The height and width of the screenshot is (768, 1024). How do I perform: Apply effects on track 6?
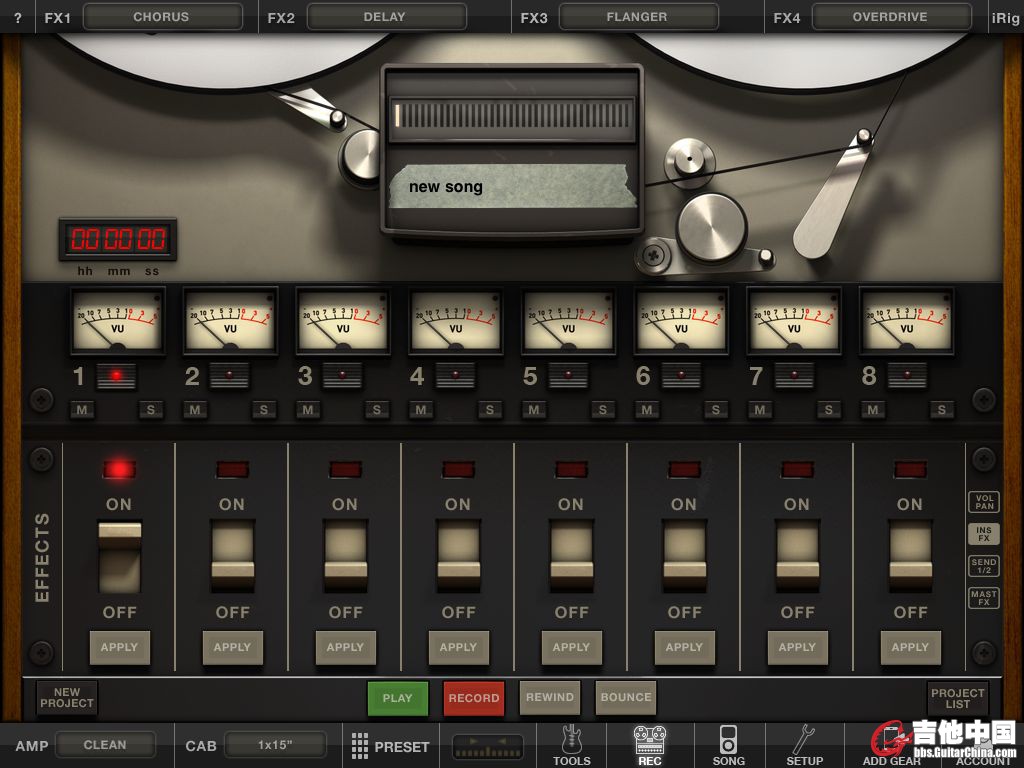tap(684, 647)
